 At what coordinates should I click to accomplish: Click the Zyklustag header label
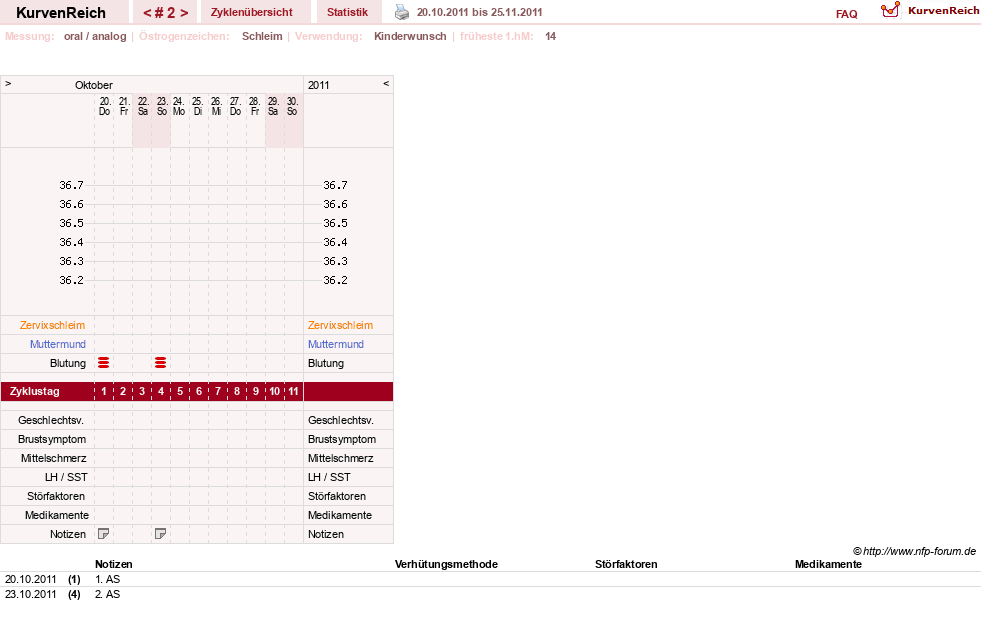[34, 392]
